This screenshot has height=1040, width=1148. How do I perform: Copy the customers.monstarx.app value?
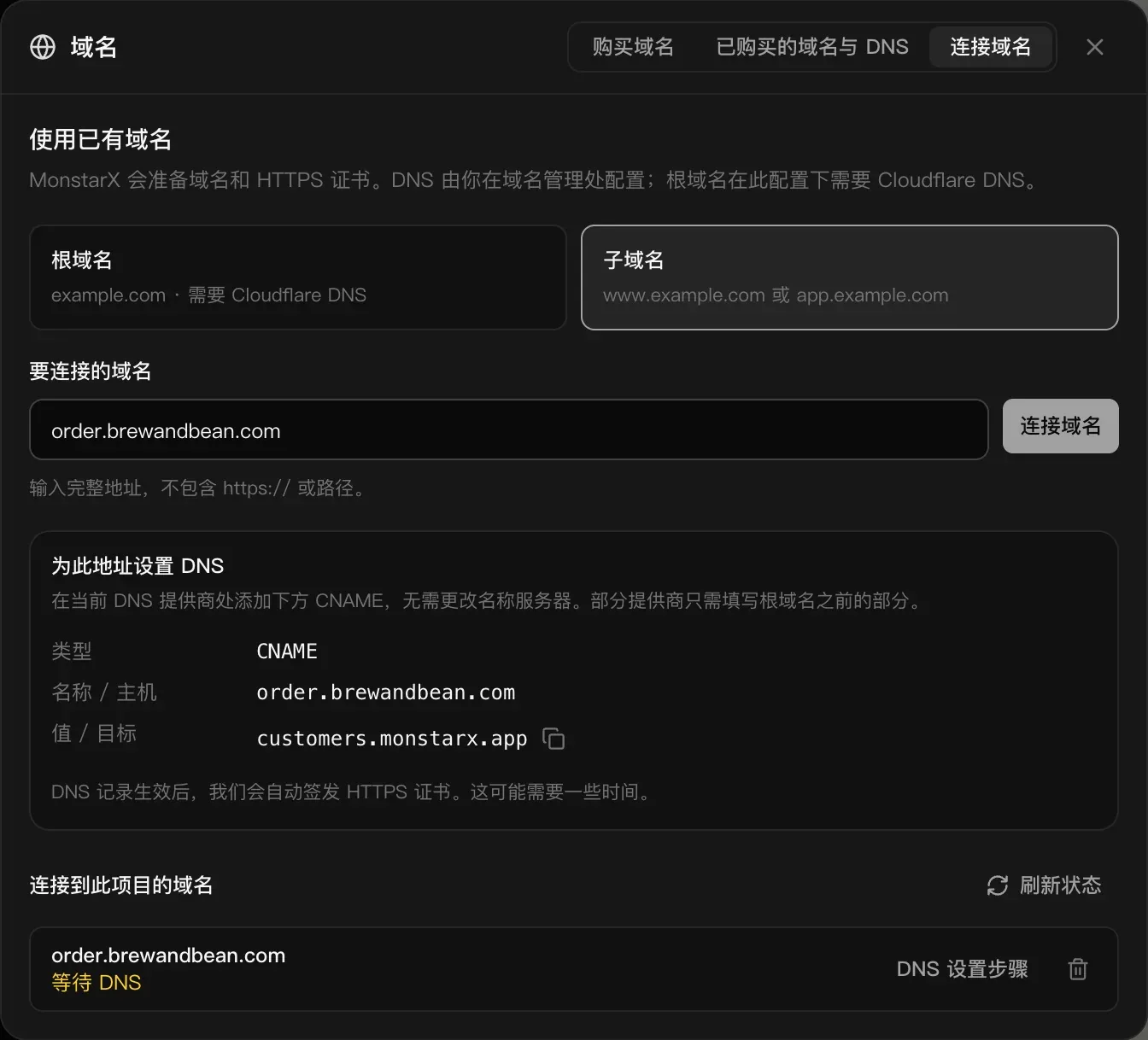pyautogui.click(x=553, y=739)
